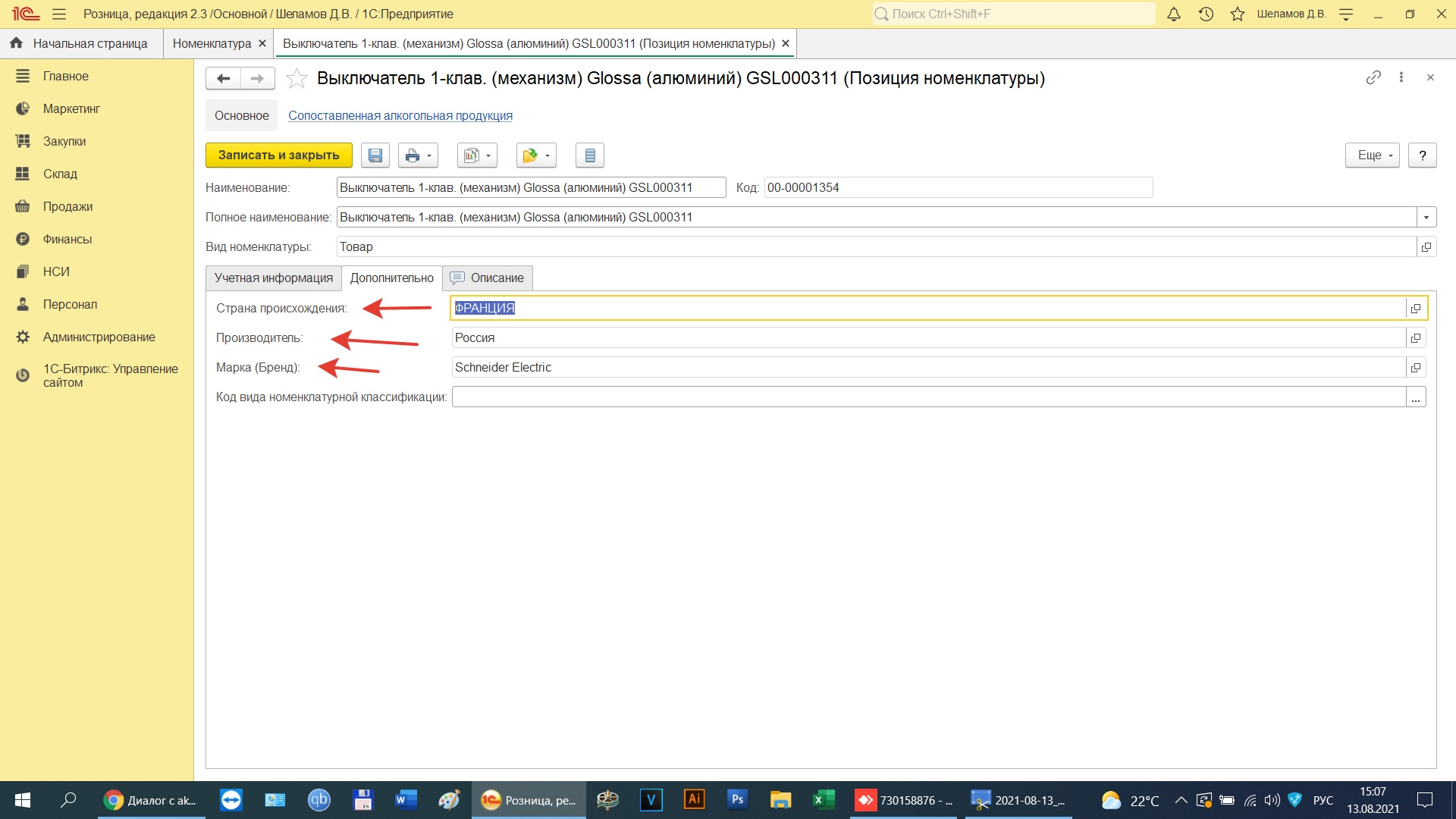Click the ellipsis button of classification code field

tap(1415, 397)
